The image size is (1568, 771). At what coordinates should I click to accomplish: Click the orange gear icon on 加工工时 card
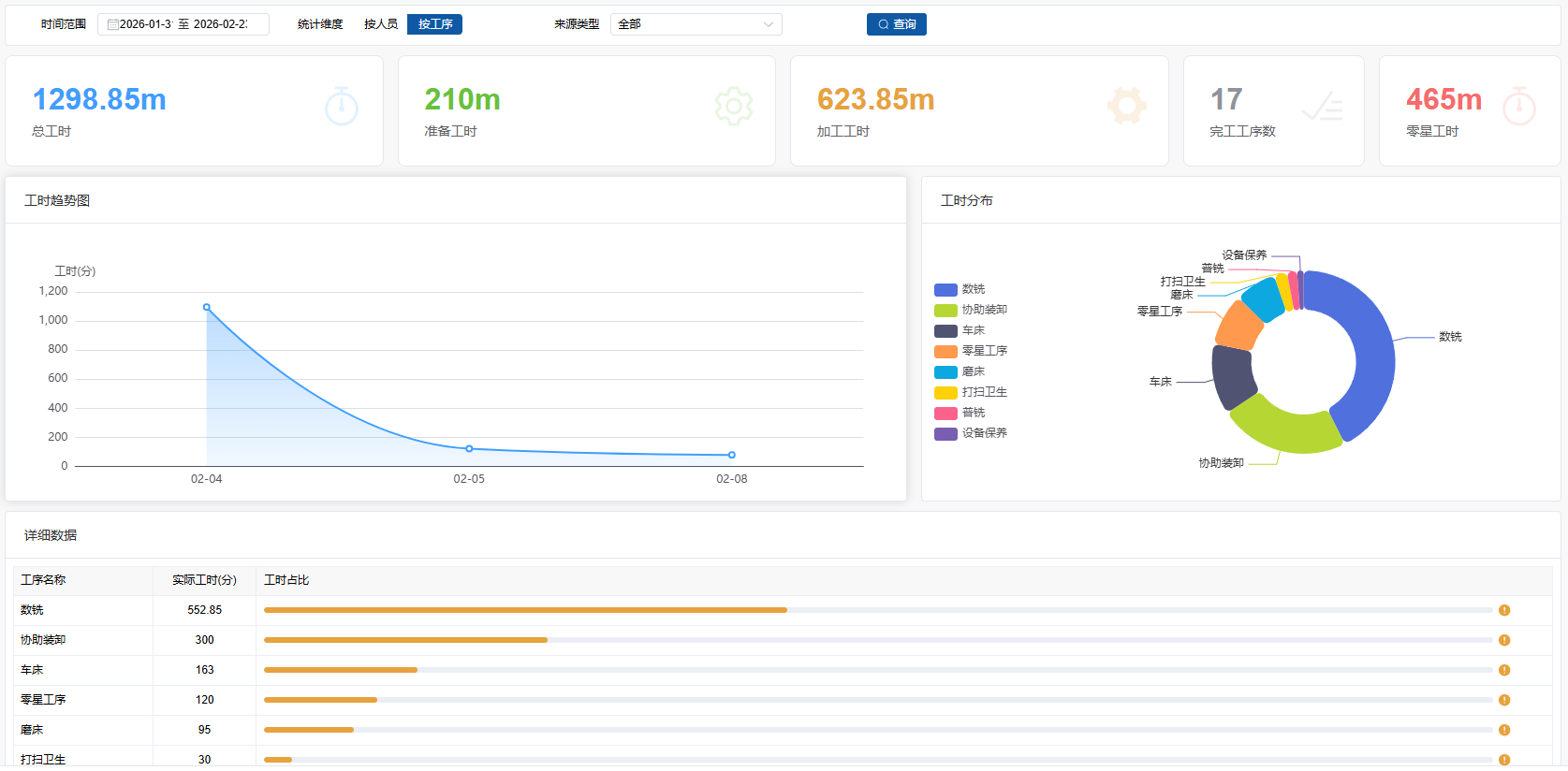[1126, 107]
